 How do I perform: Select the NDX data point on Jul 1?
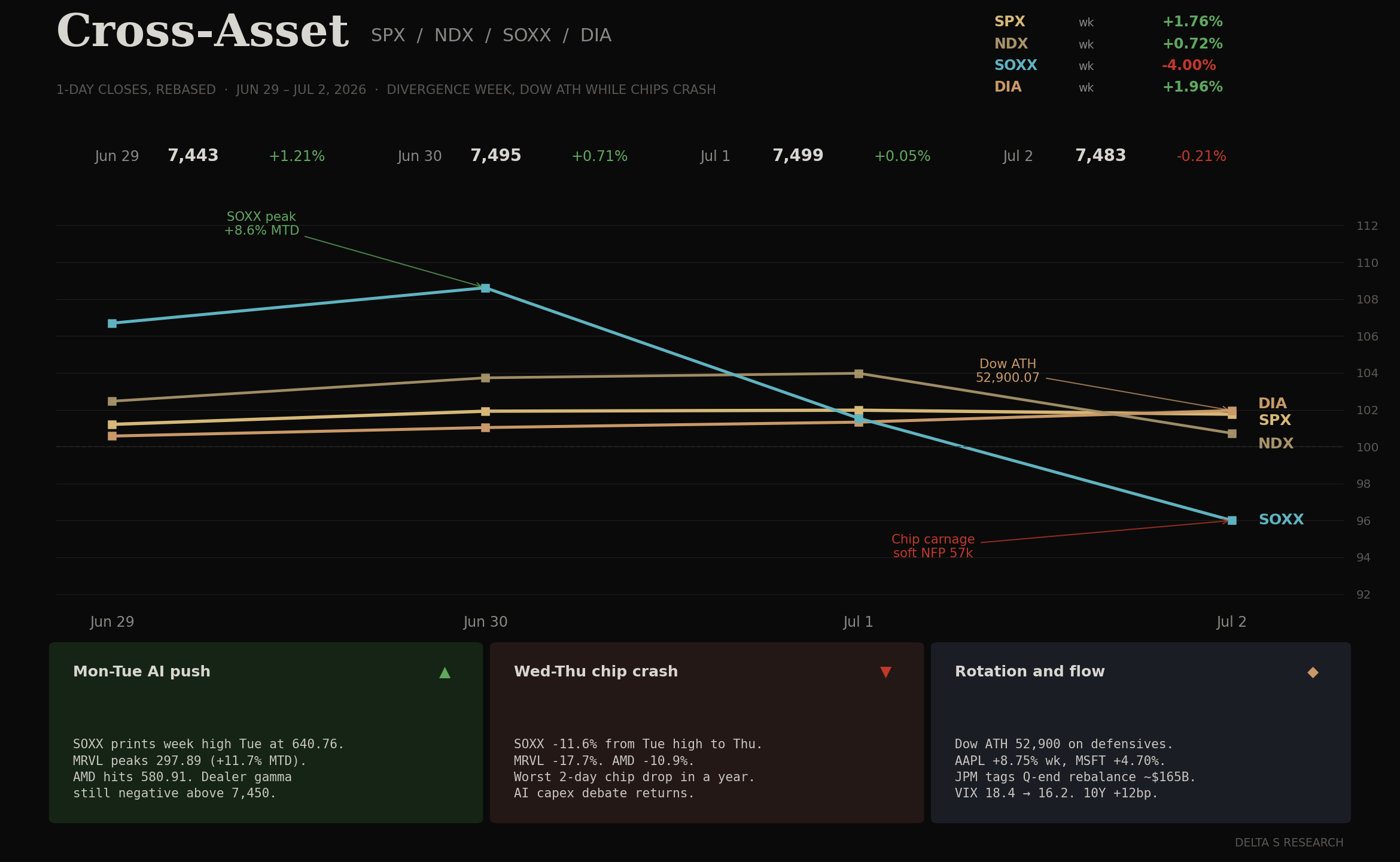coord(859,374)
